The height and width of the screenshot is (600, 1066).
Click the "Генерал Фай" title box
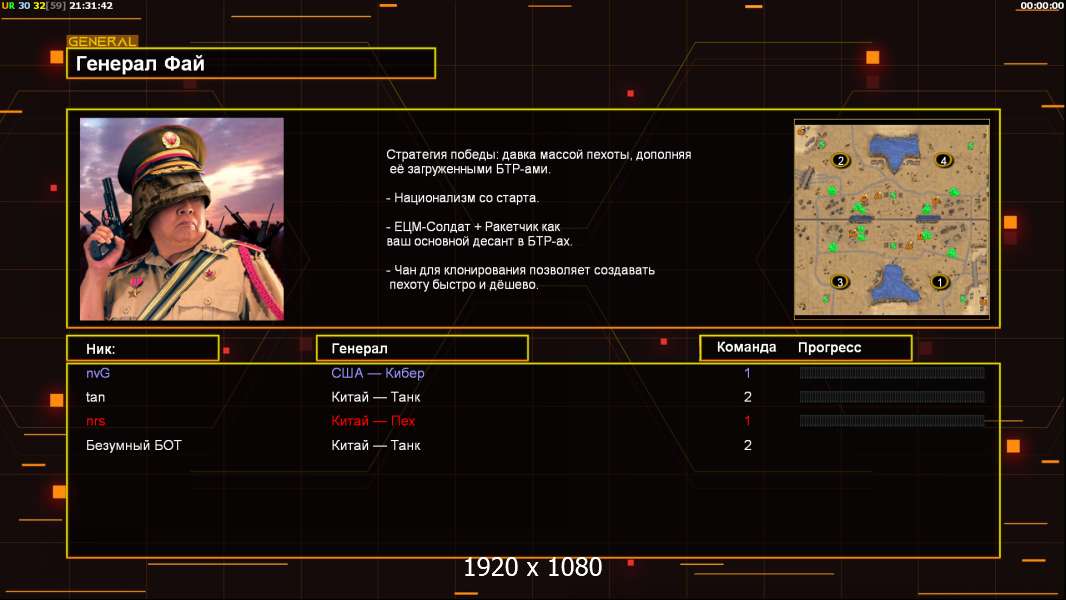tap(251, 63)
